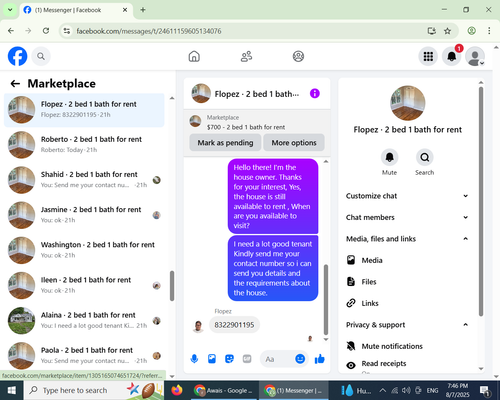The height and width of the screenshot is (400, 500).
Task: Click the sticker icon in composer
Action: pyautogui.click(x=229, y=359)
